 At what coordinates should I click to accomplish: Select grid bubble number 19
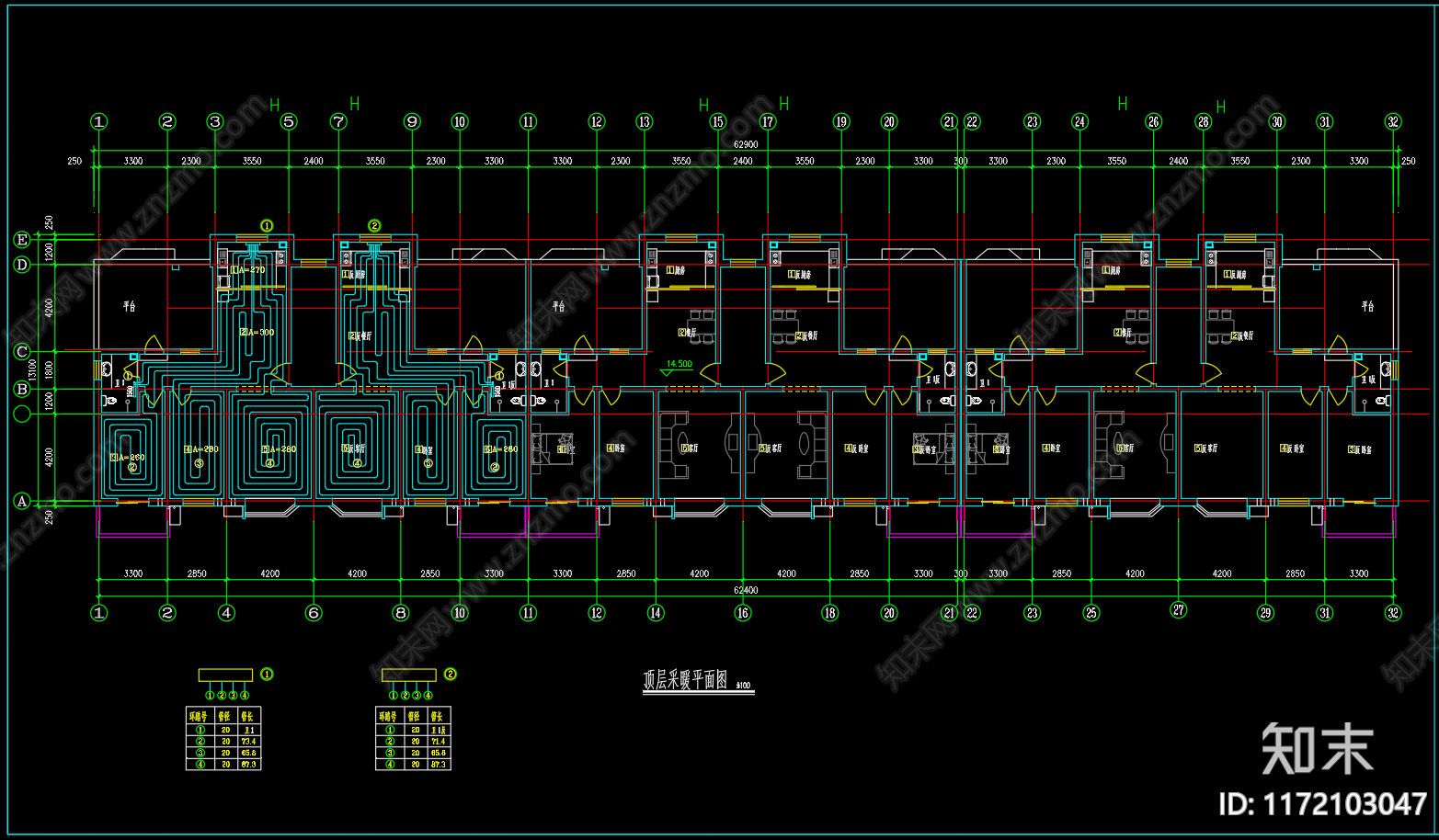[x=841, y=121]
